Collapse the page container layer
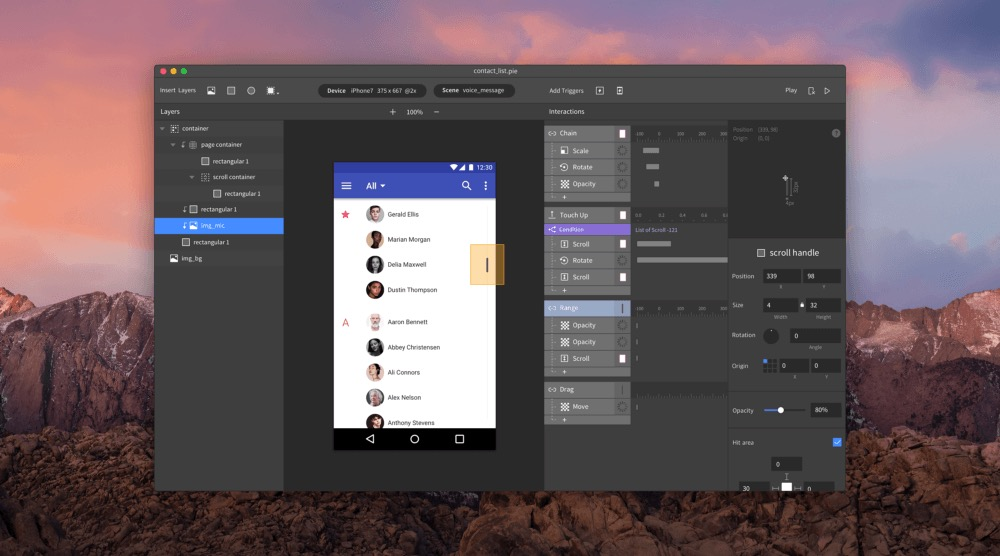 173,145
